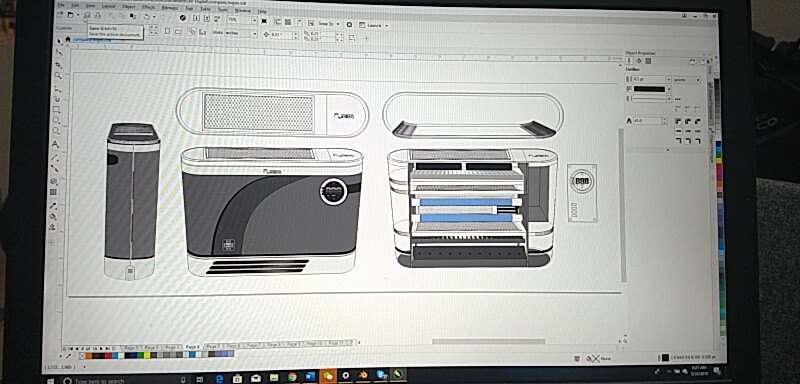Select outside outline position option
This screenshot has height=384, width=800.
(x=679, y=141)
